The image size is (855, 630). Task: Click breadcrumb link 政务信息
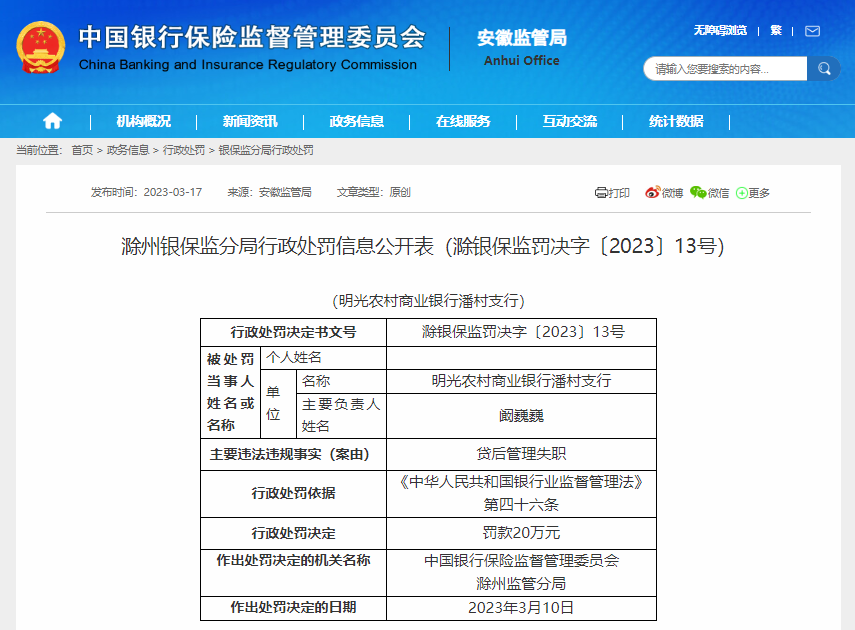tap(128, 150)
